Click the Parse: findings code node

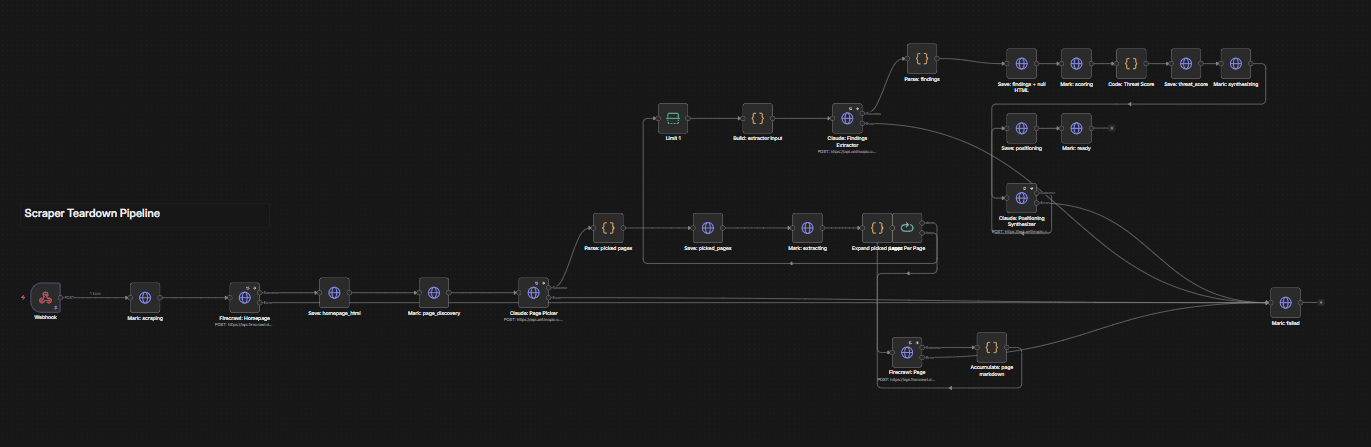click(x=922, y=59)
